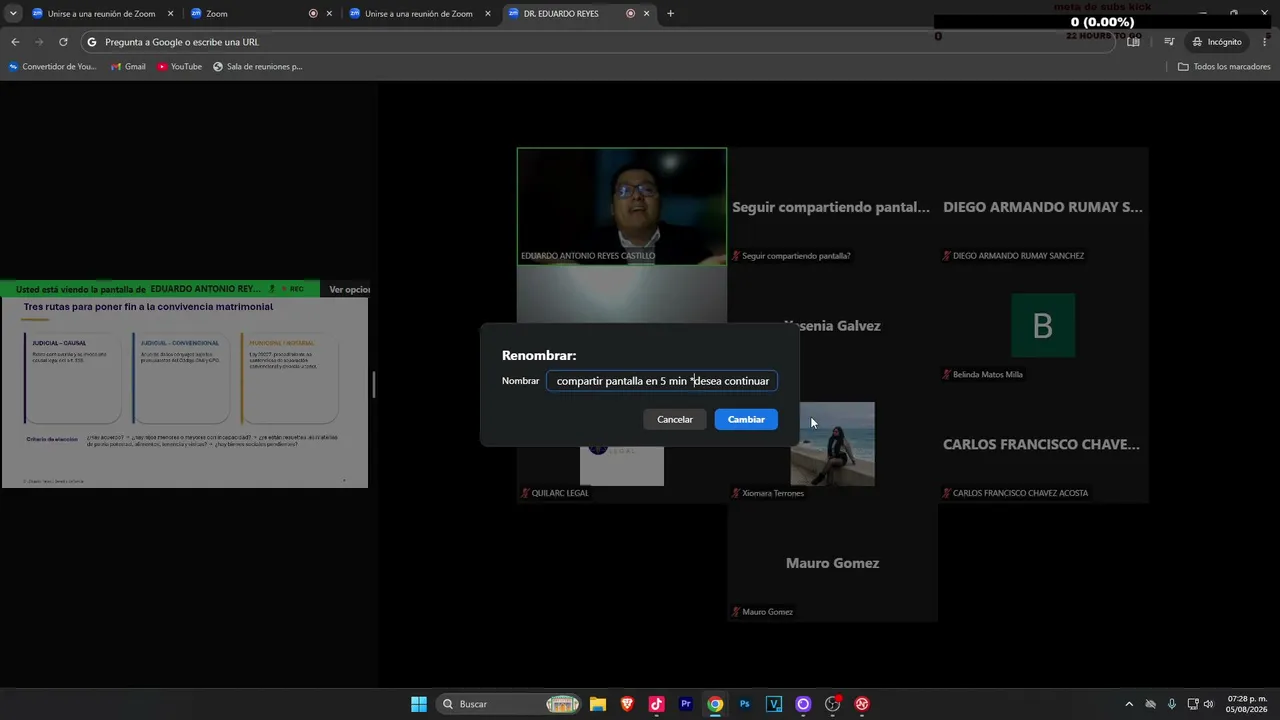Open the red round app icon on the taskbar
Screen dimensions: 1280x720
[862, 704]
